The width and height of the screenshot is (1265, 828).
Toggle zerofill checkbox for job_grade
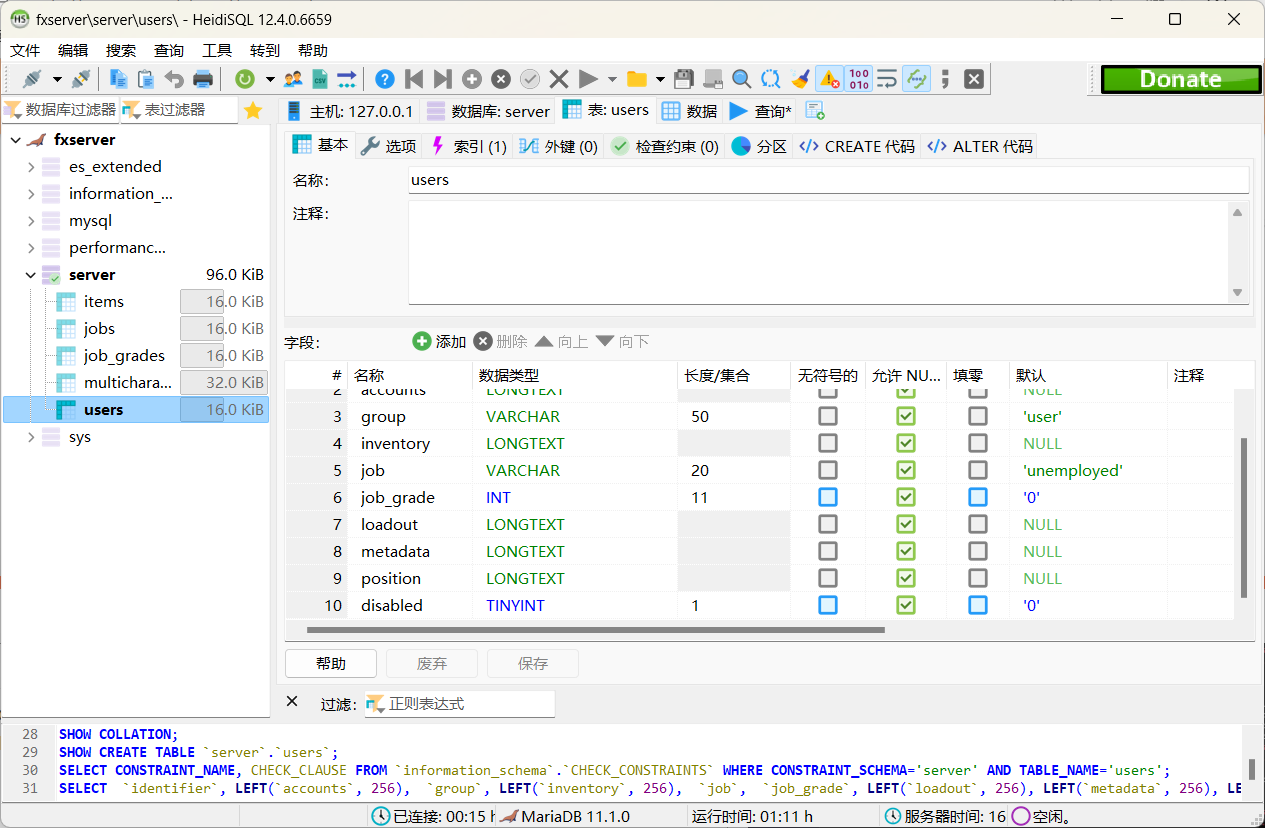tap(978, 497)
